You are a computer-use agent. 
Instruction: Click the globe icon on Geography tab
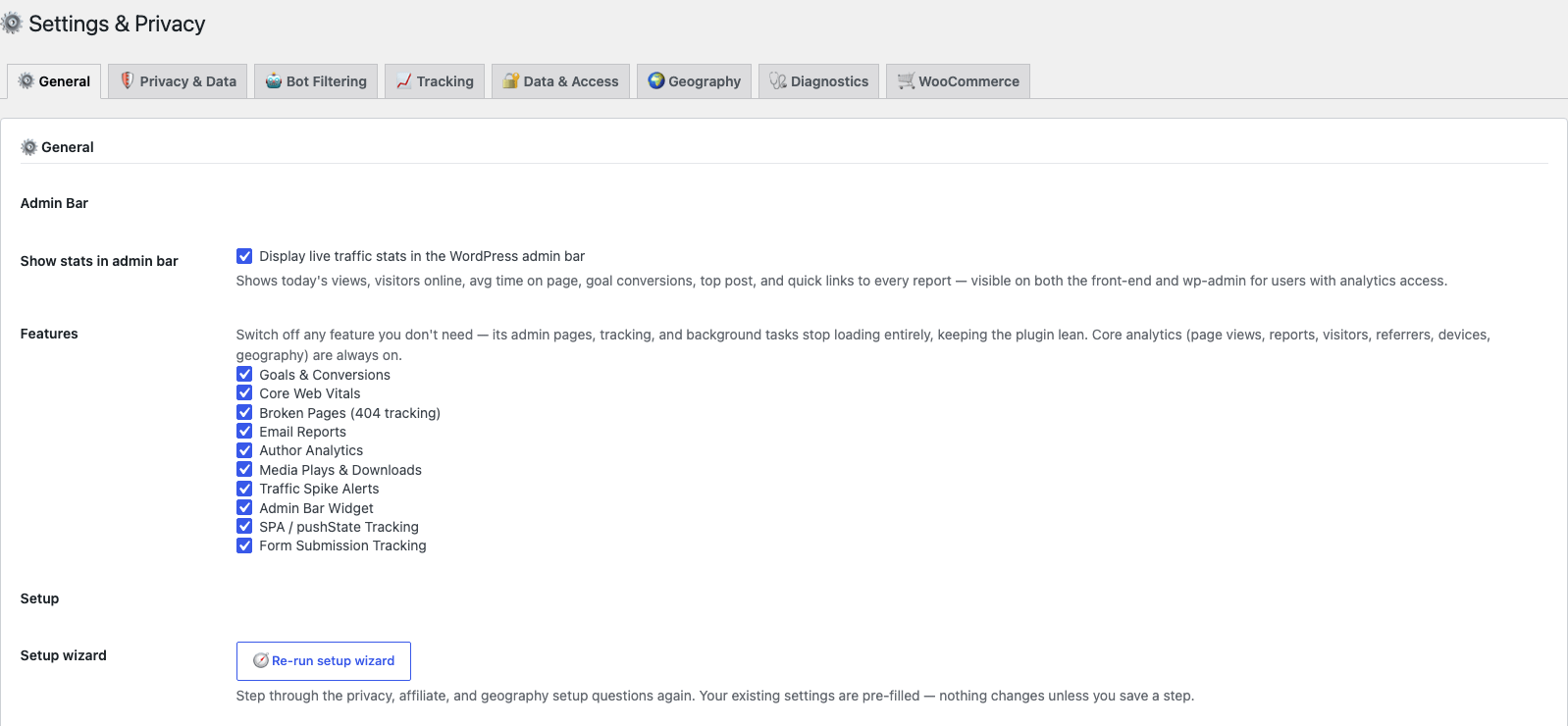point(656,80)
